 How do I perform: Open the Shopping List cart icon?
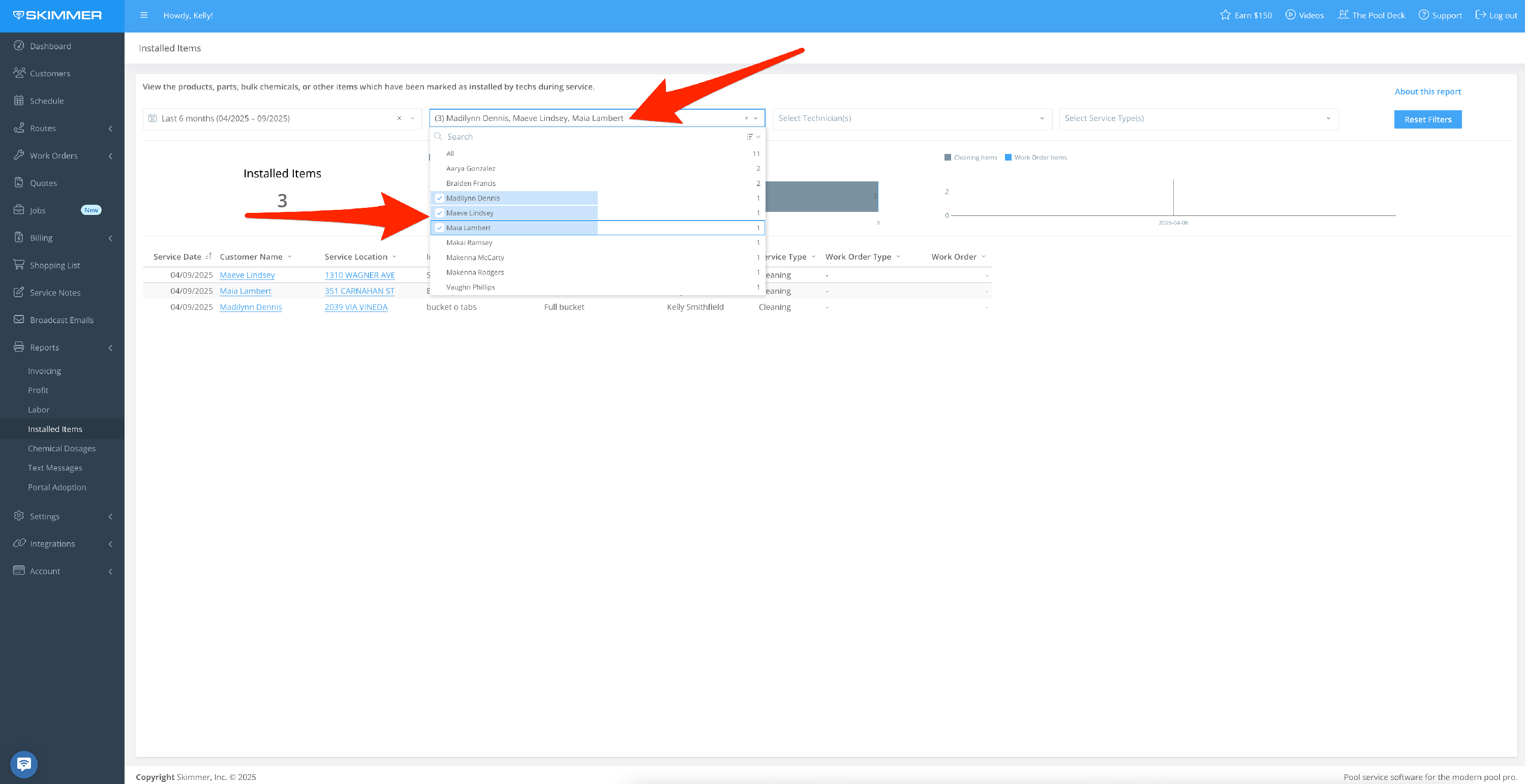pyautogui.click(x=19, y=265)
